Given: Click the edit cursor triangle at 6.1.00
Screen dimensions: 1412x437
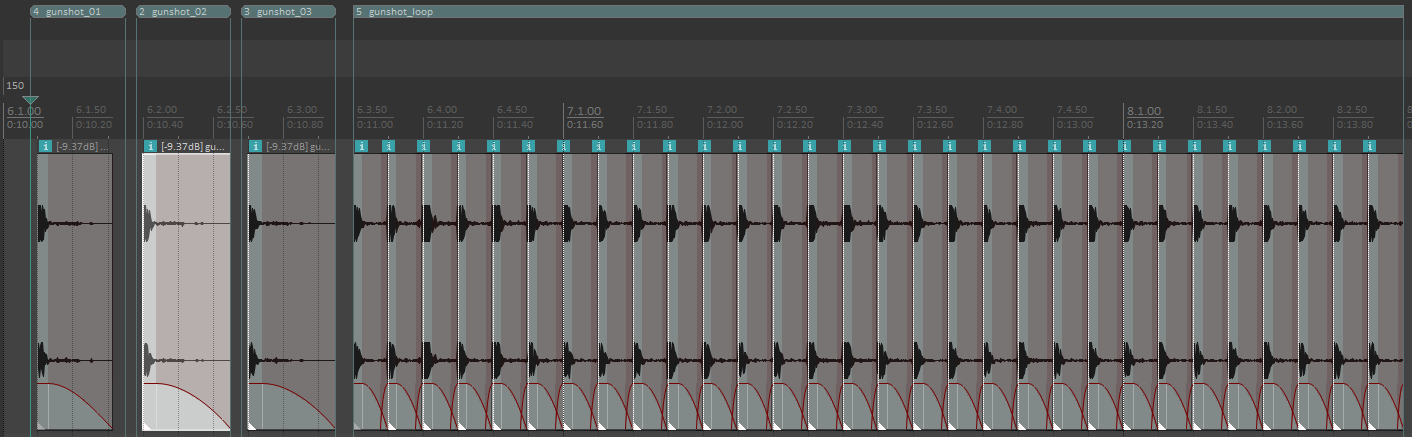Looking at the screenshot, I should (30, 100).
